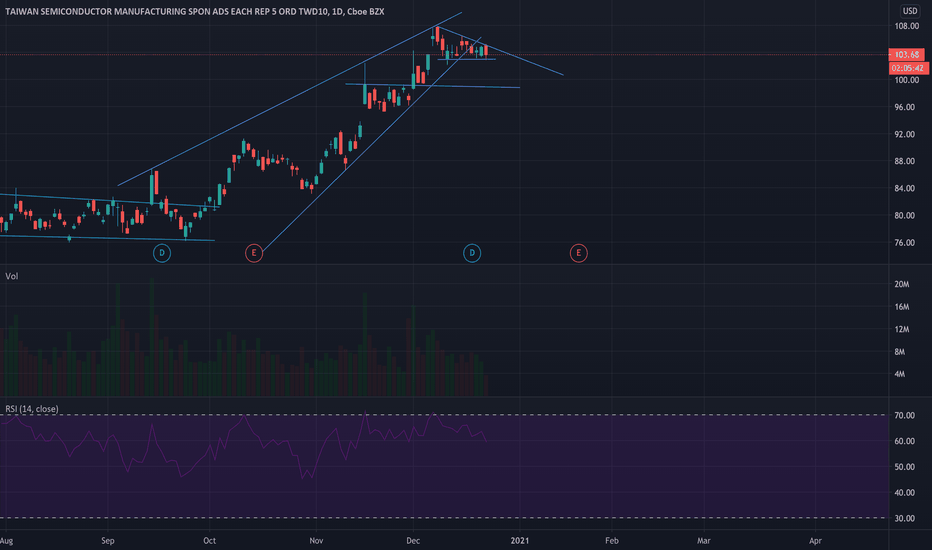Screen dimensions: 932x550
Task: Select the current price label 103.68
Action: tap(906, 55)
